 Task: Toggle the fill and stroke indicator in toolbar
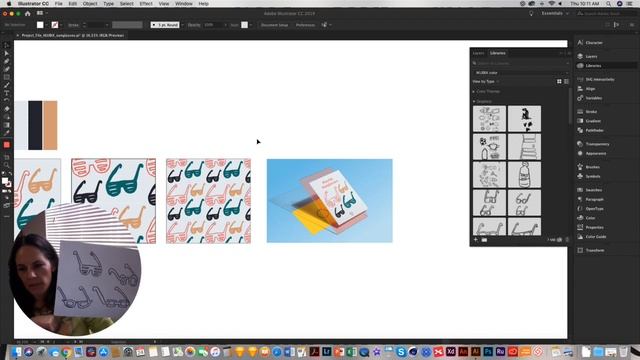tap(6, 182)
